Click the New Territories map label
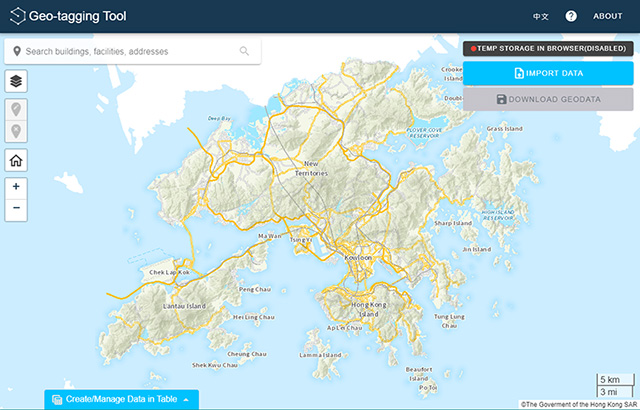Viewport: 640px width, 410px height. [311, 169]
